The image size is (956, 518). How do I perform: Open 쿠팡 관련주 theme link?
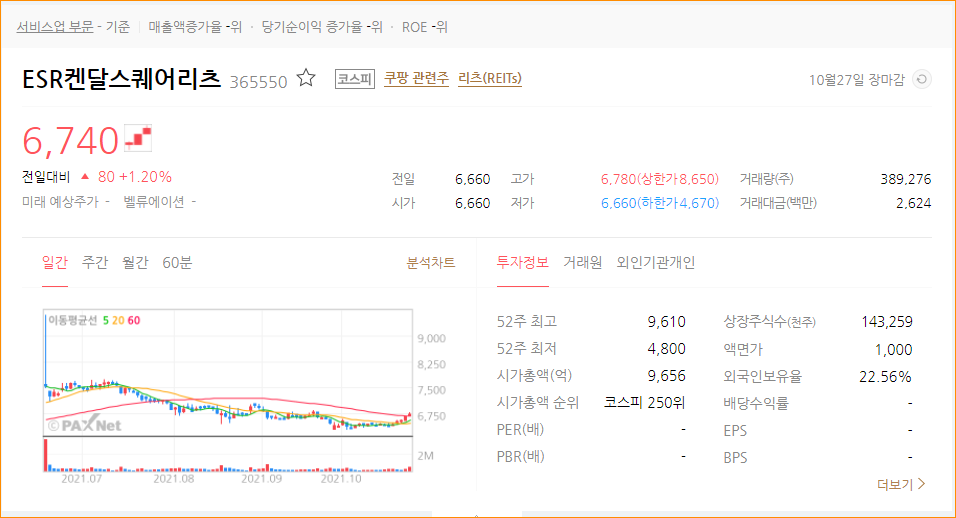[416, 78]
